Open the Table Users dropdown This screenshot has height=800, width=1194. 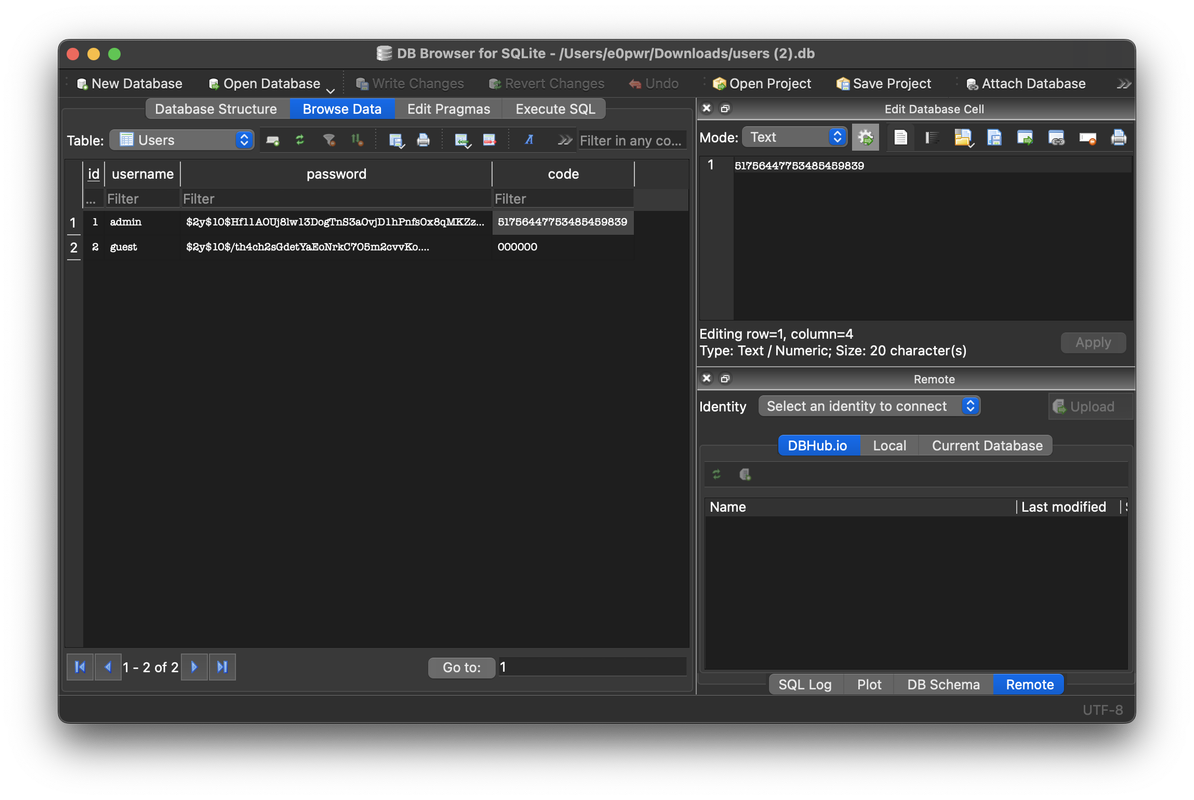(182, 140)
